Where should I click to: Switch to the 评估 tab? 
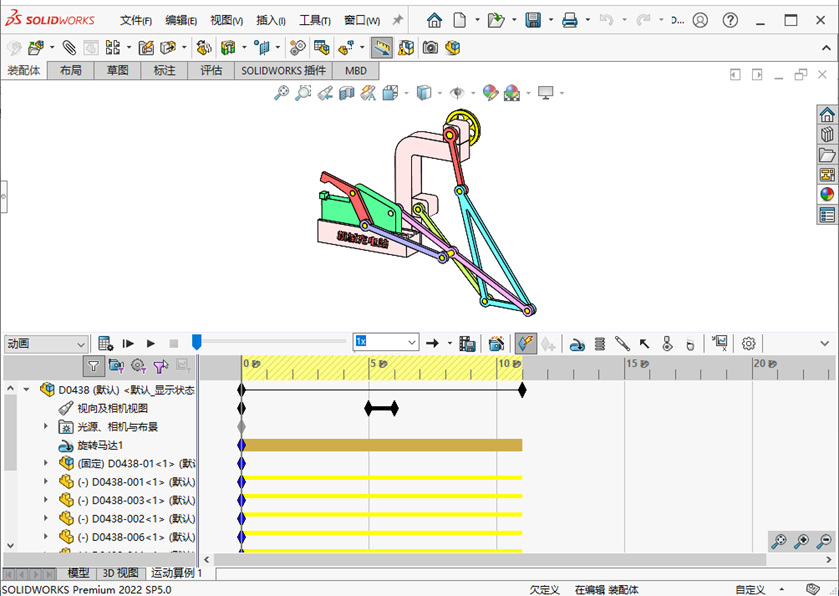211,71
